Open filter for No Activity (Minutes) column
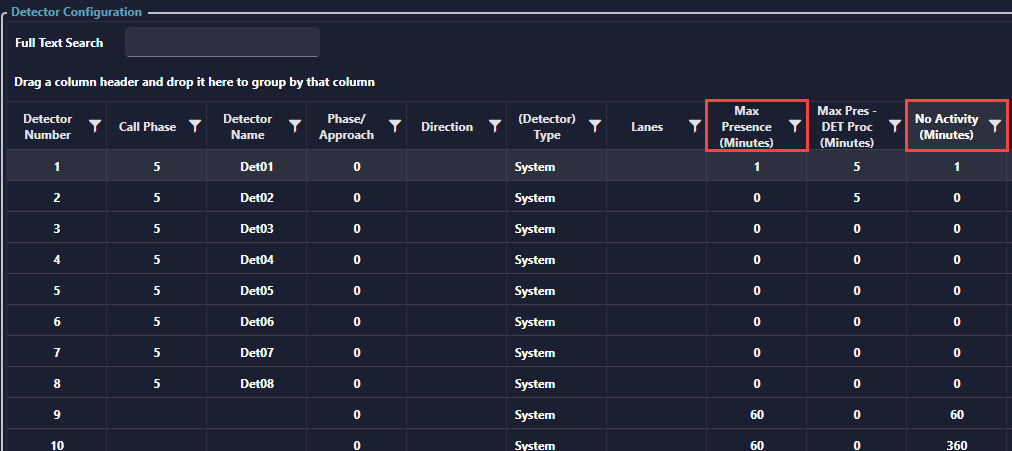Viewport: 1012px width, 451px height. [995, 126]
